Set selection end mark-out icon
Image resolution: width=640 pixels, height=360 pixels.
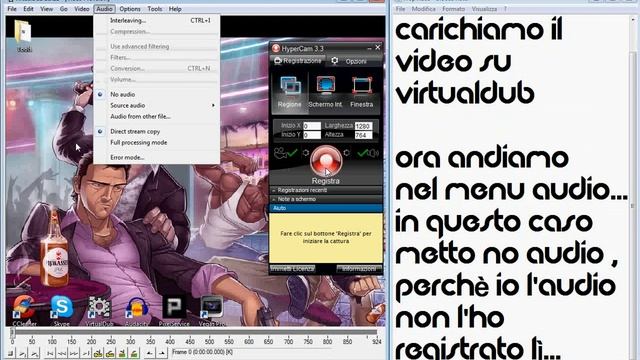tap(162, 353)
